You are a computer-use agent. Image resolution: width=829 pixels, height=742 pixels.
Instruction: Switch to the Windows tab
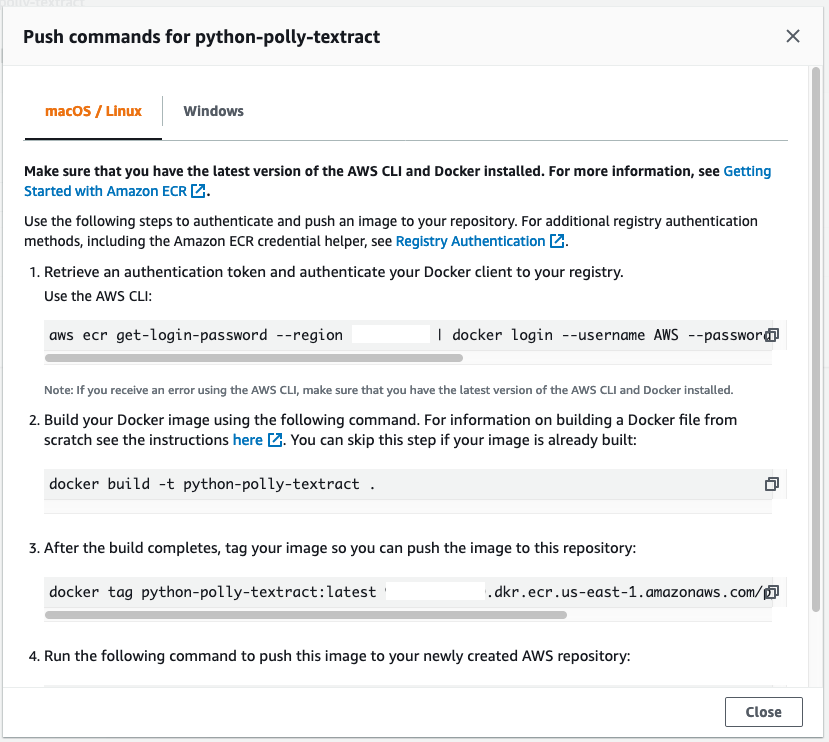coord(214,111)
